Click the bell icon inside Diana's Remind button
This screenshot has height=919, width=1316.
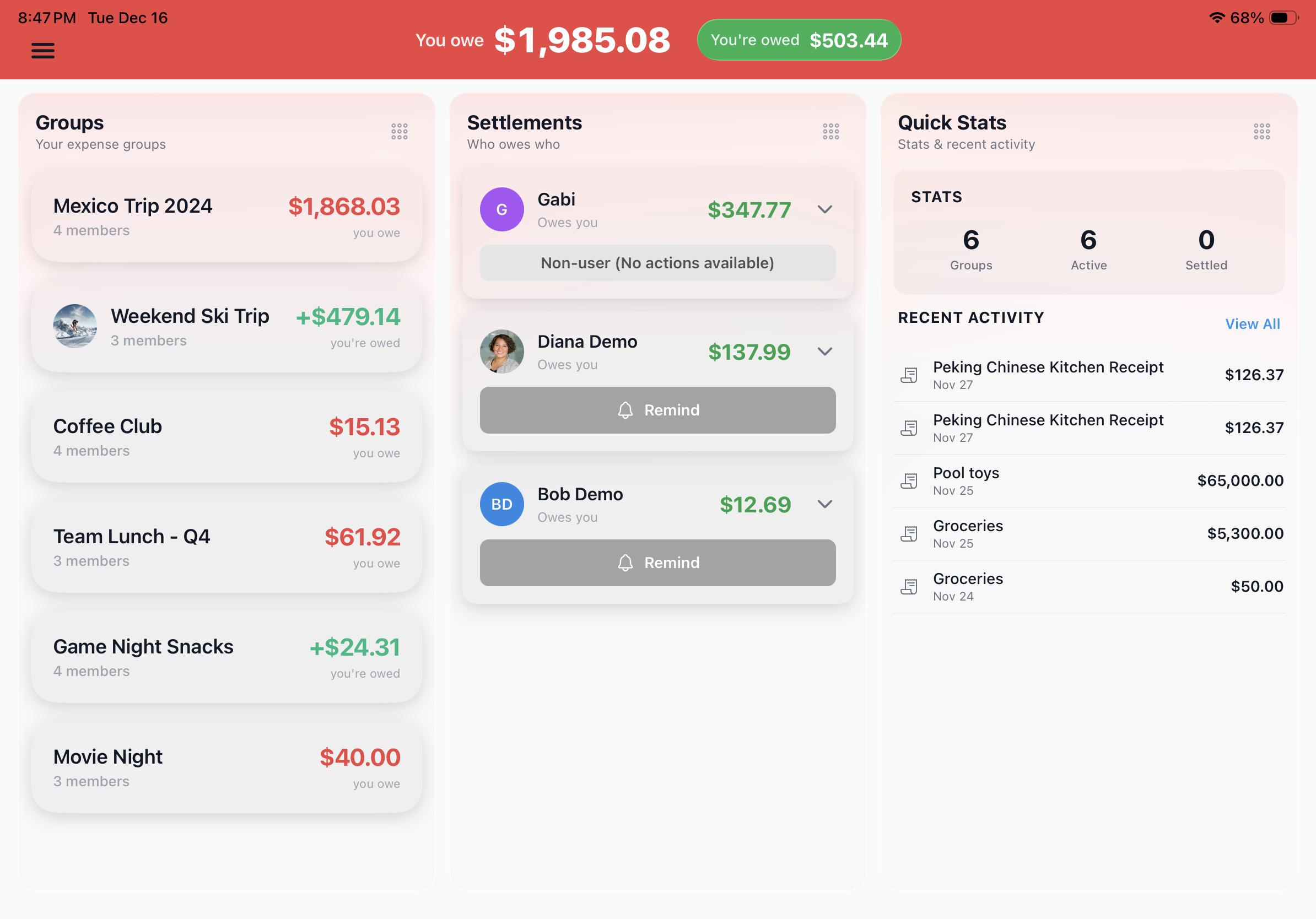(x=625, y=410)
